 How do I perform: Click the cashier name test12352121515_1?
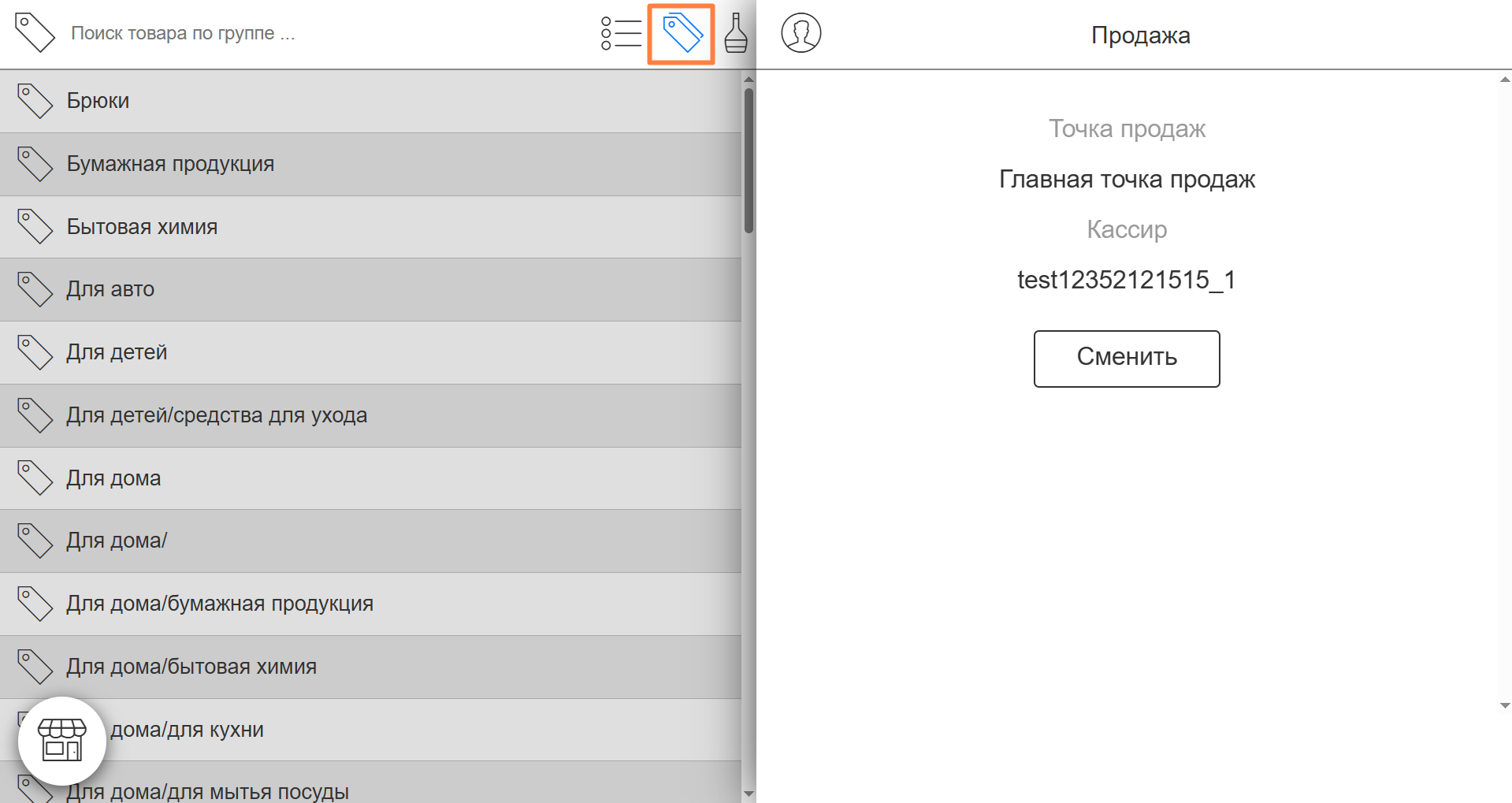1127,280
